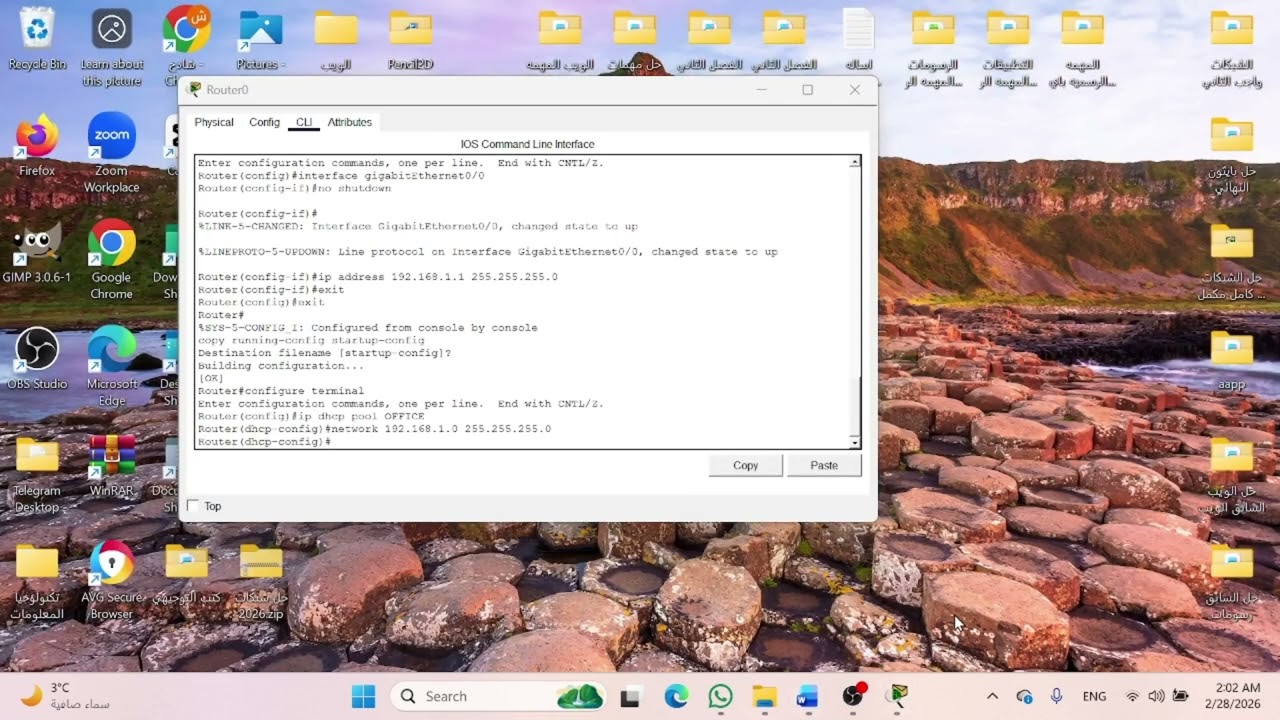Viewport: 1280px width, 720px height.
Task: Open WhatsApp from the taskbar
Action: pyautogui.click(x=721, y=696)
